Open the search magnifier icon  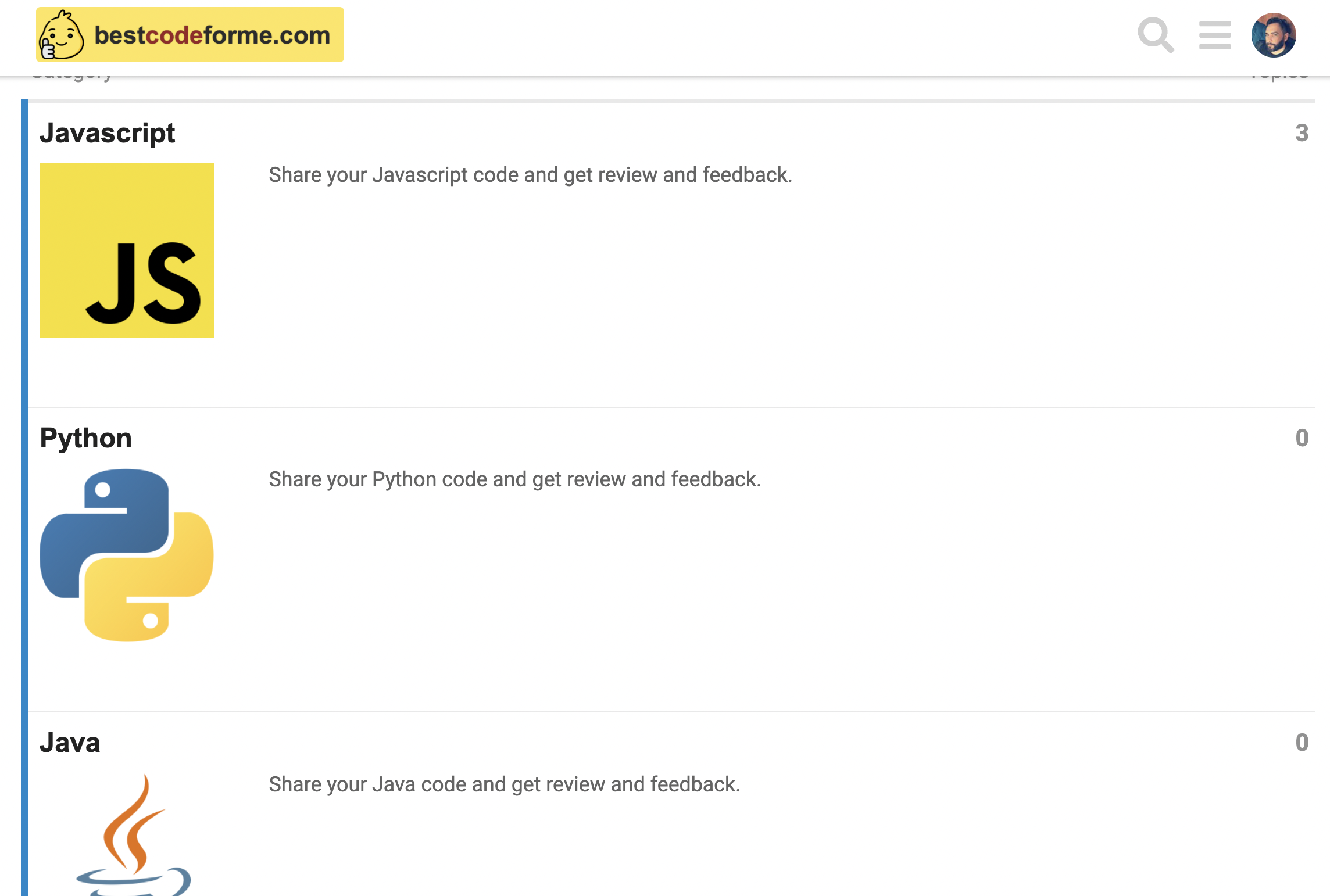point(1155,35)
